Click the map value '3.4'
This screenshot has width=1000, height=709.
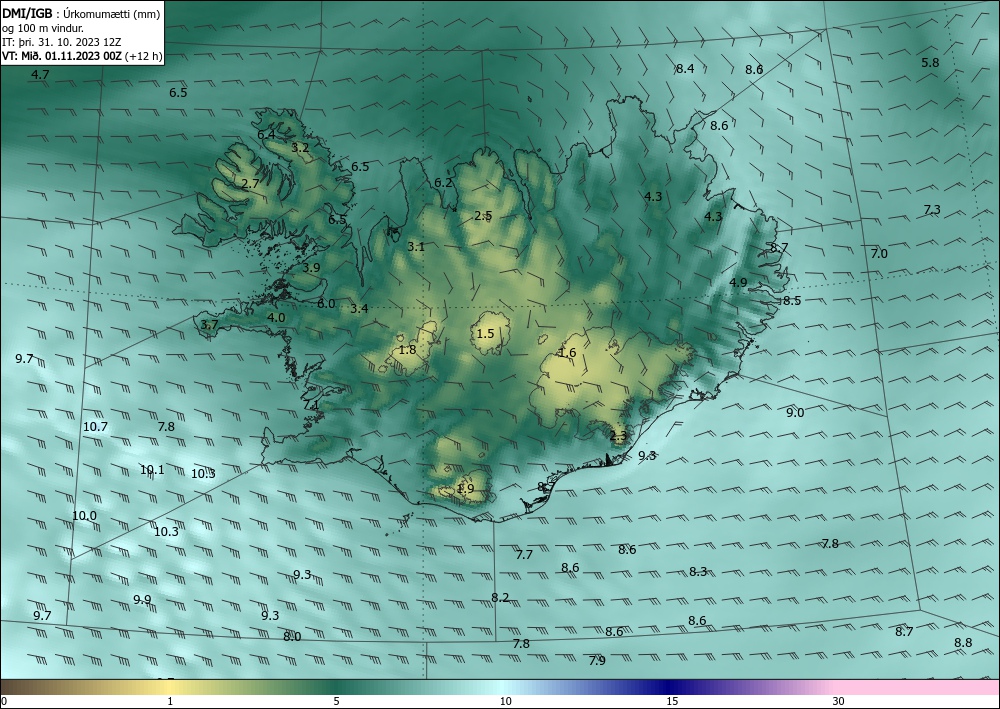(359, 309)
